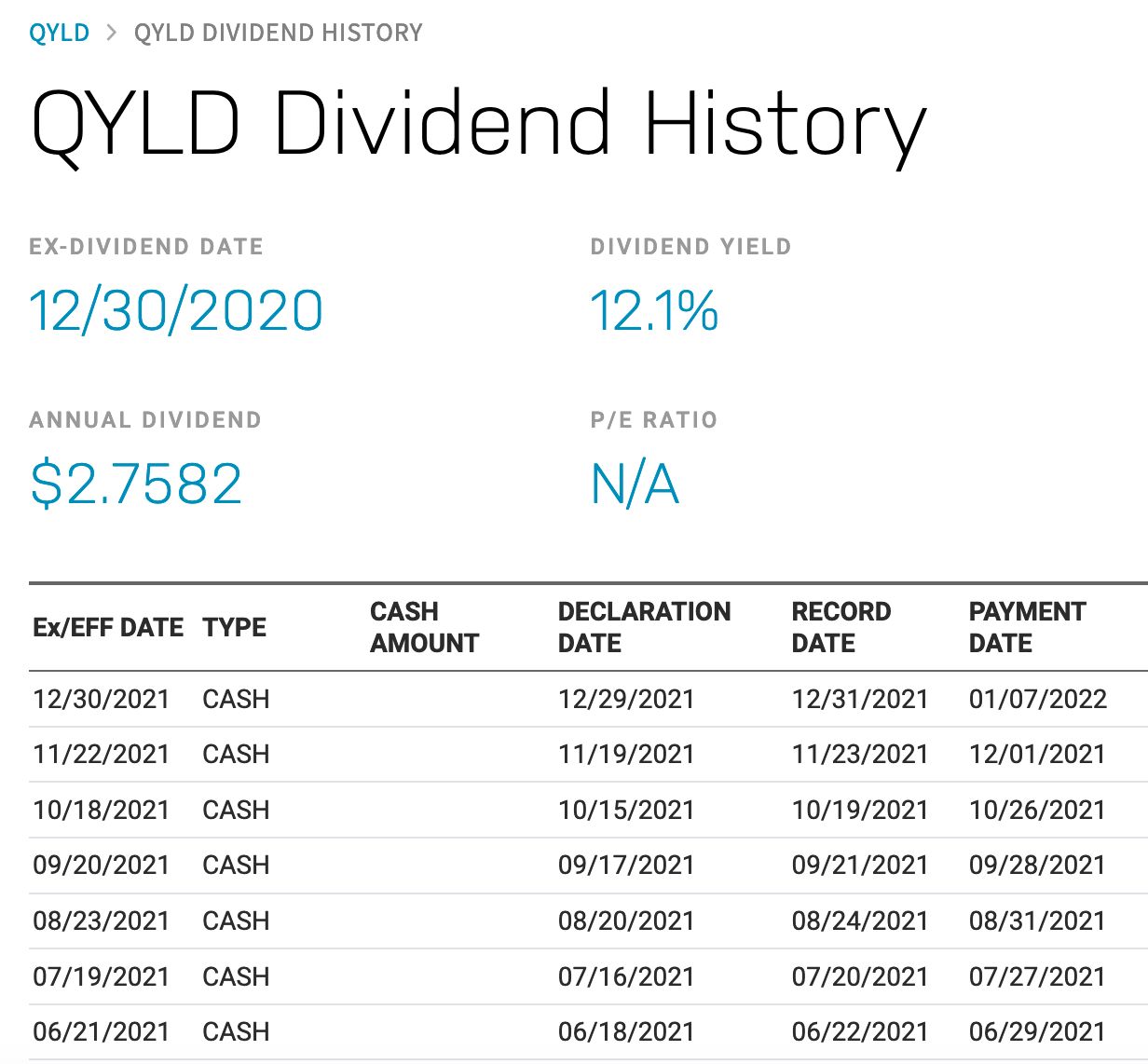The image size is (1148, 1064).
Task: Click the breadcrumb chevron separator icon
Action: [112, 34]
